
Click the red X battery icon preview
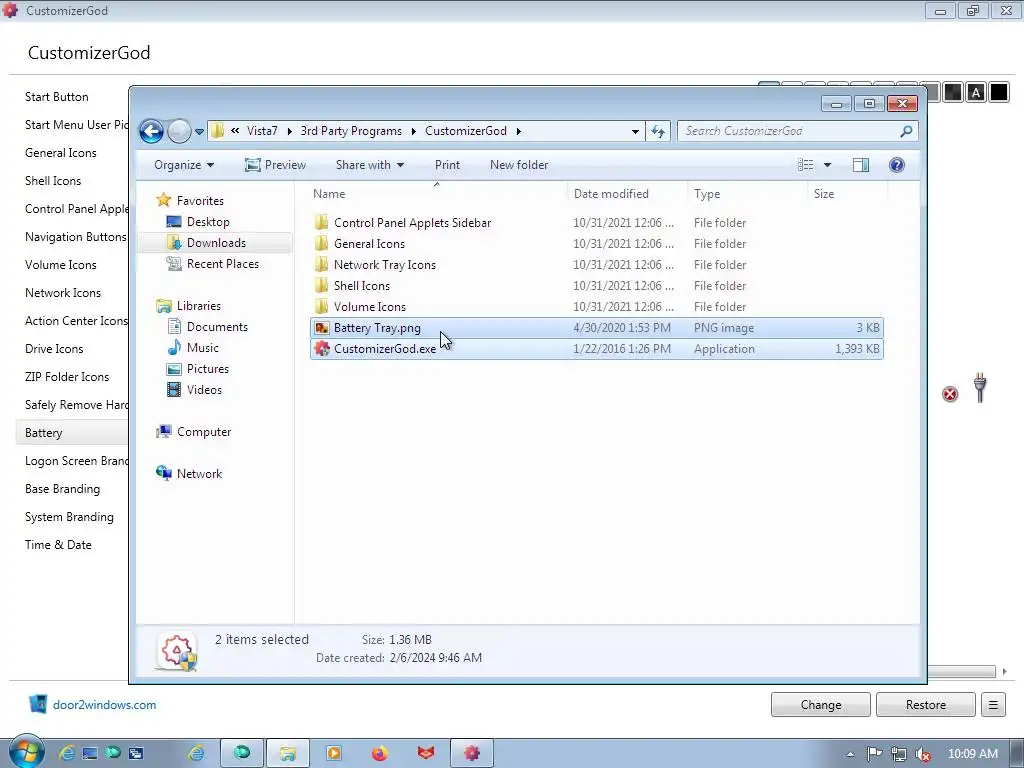tap(950, 394)
